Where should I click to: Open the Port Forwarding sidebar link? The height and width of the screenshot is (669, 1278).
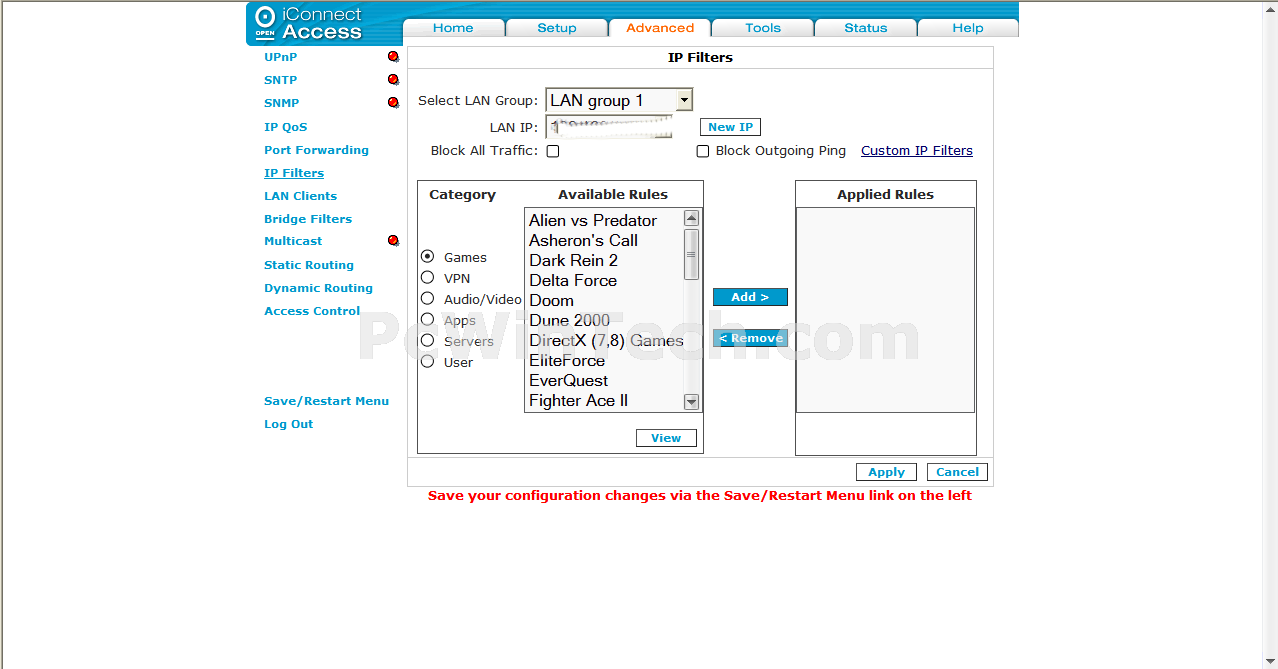[x=316, y=150]
